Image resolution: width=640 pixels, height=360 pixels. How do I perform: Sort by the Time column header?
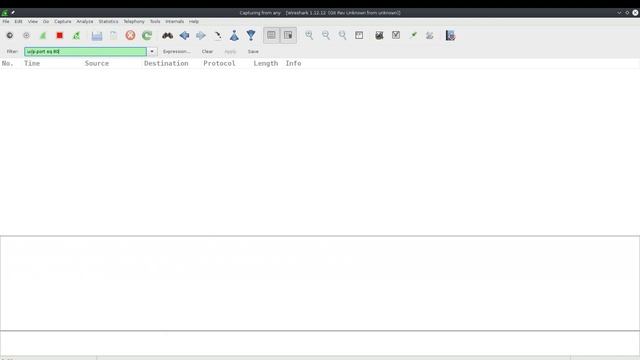(x=32, y=63)
